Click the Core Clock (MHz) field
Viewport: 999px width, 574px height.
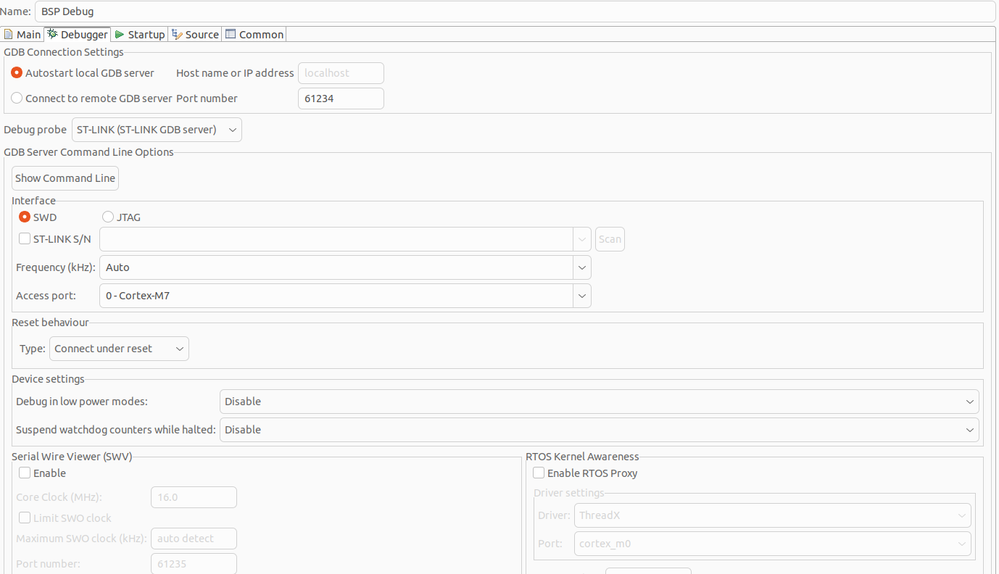(194, 497)
